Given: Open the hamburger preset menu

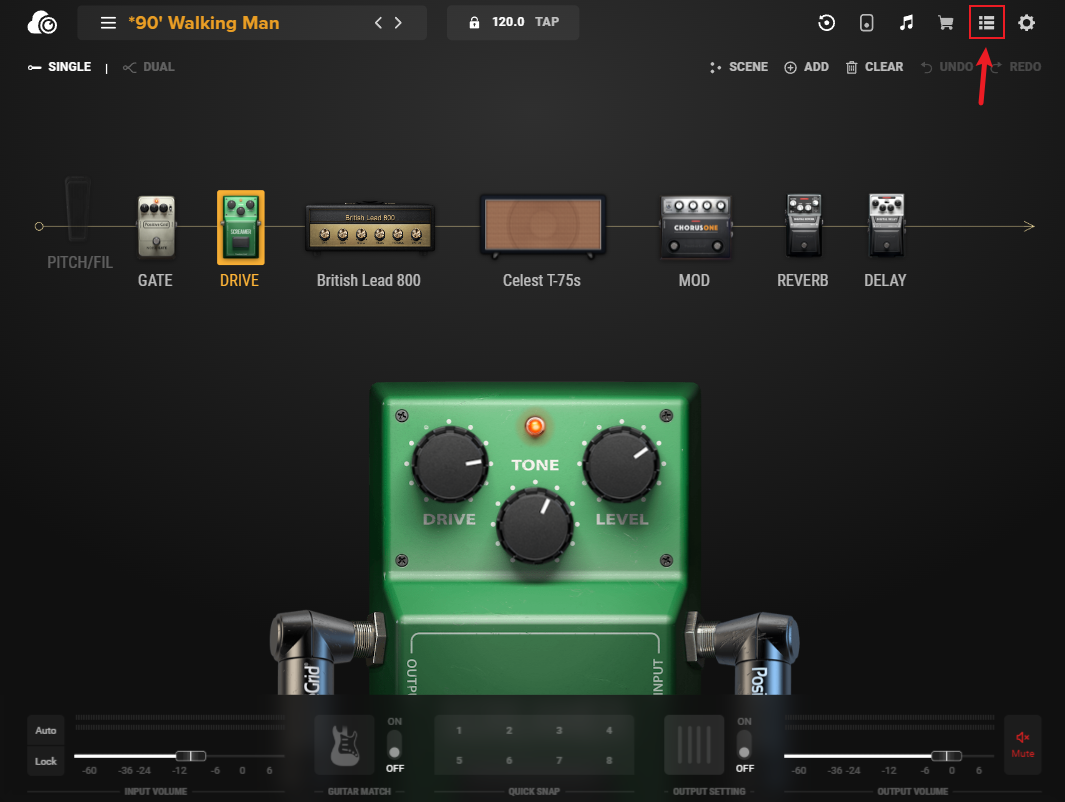Looking at the screenshot, I should (108, 22).
